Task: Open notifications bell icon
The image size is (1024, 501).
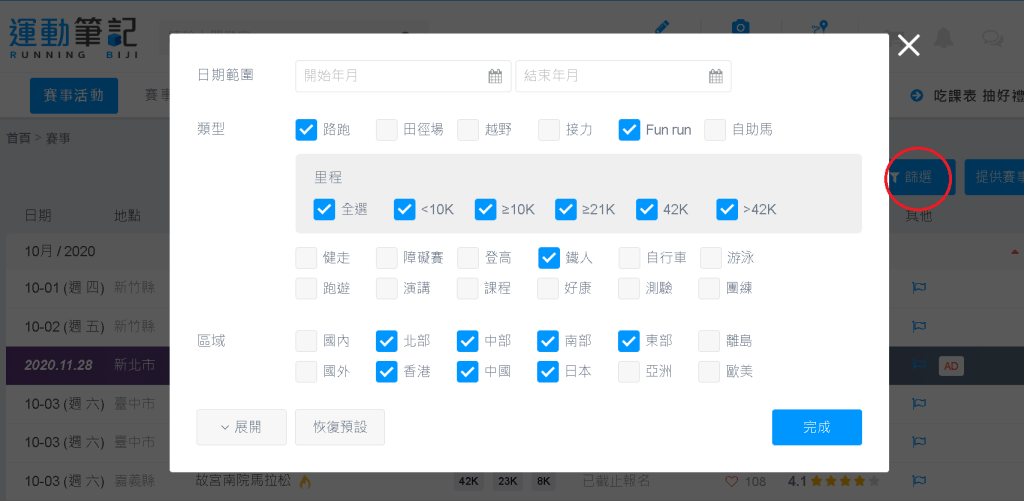Action: point(942,38)
